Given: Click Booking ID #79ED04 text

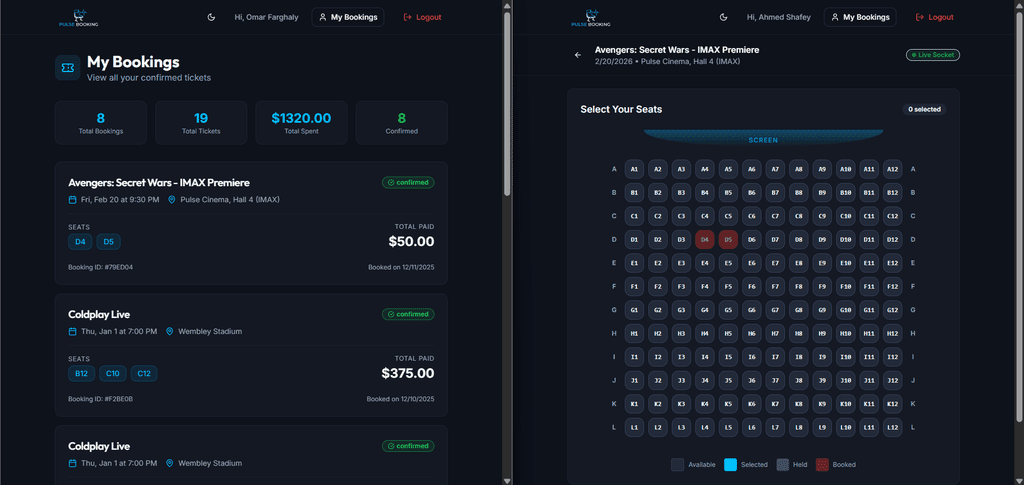Looking at the screenshot, I should 101,267.
